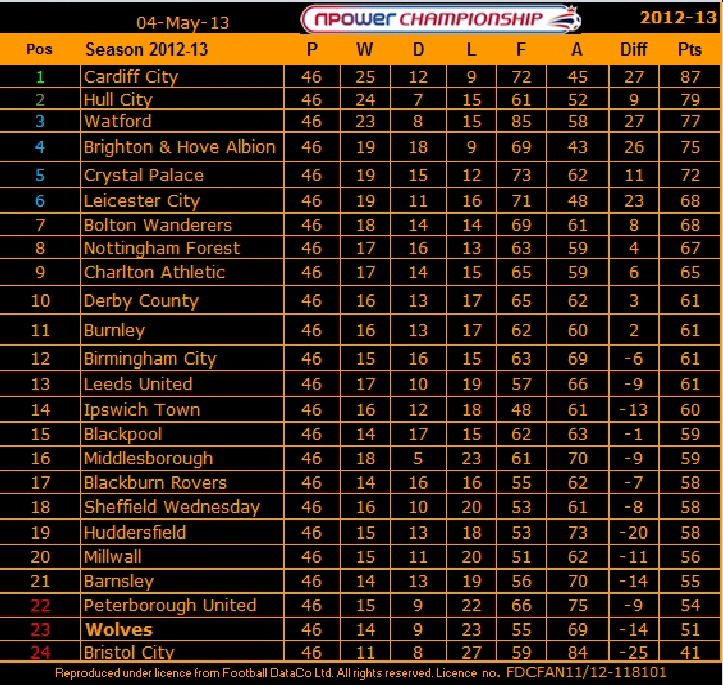Select the date 04-May-13
Viewport: 723px width, 685px height.
pos(183,23)
